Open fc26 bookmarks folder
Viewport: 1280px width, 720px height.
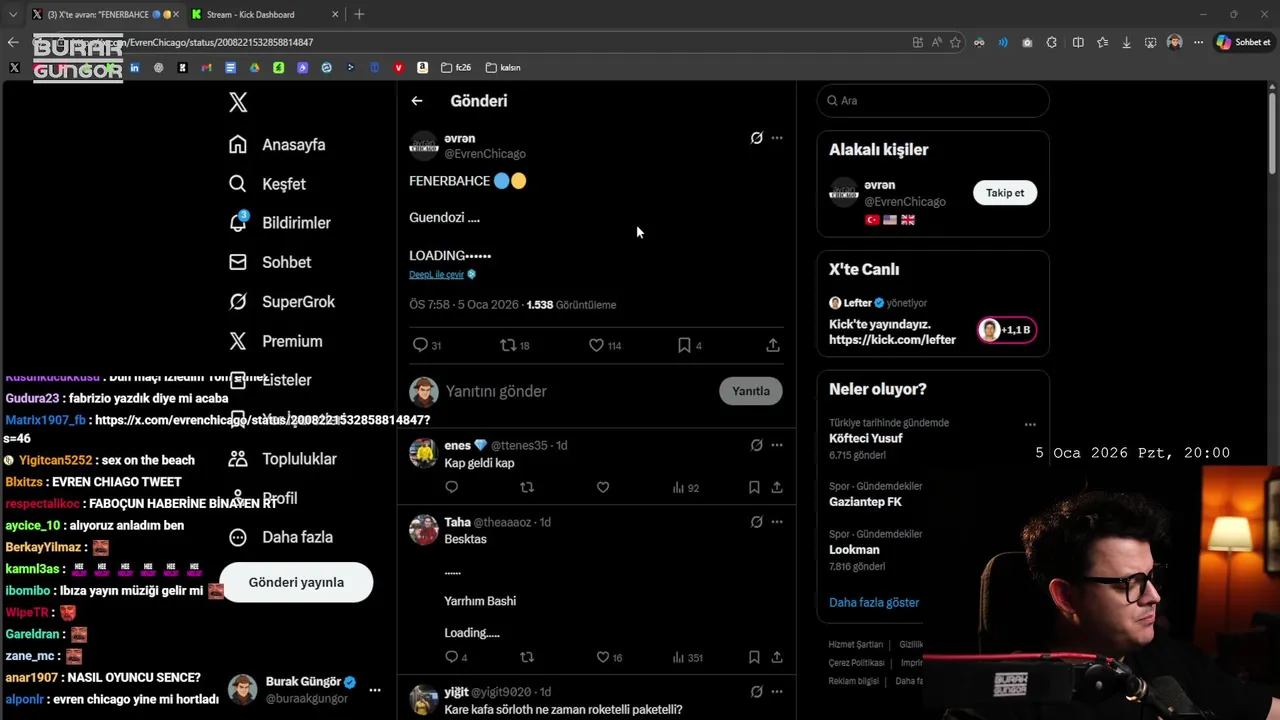[456, 68]
